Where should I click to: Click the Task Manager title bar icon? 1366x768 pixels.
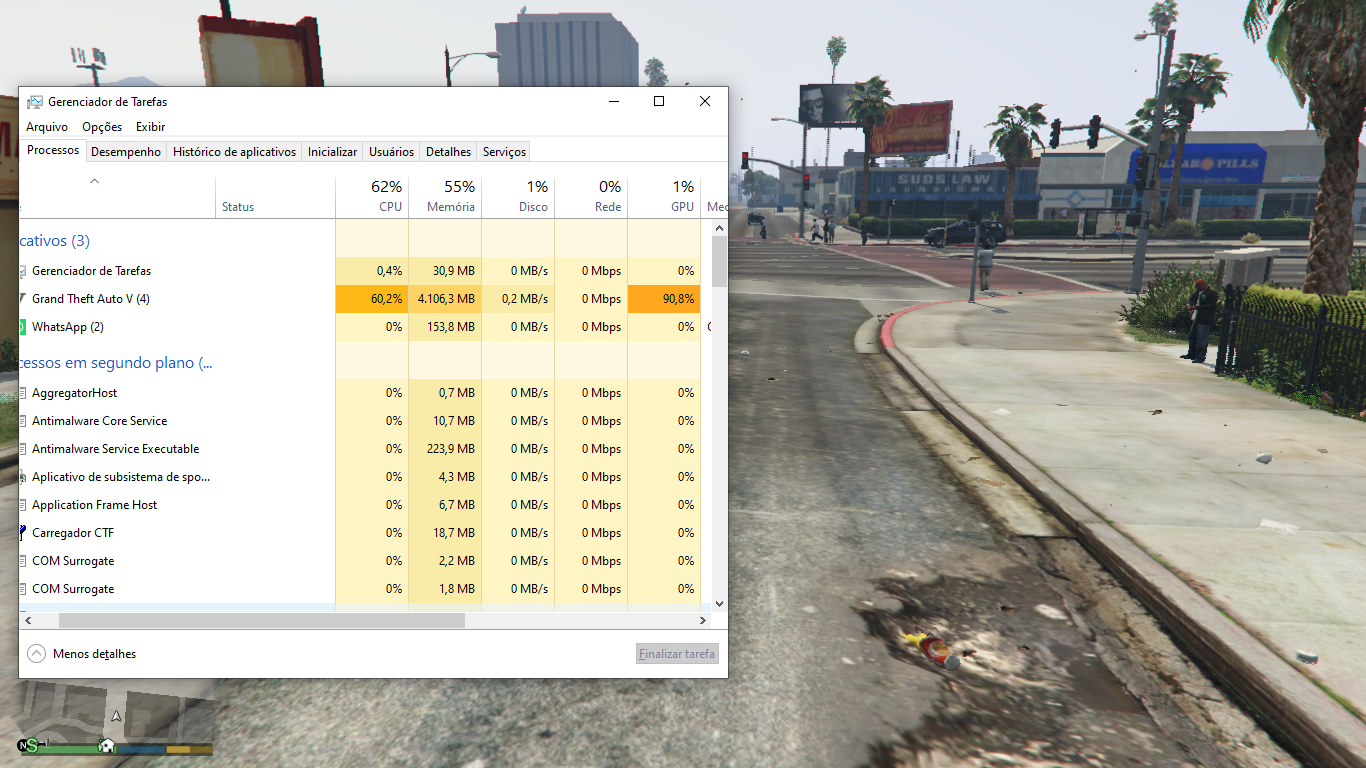tap(35, 102)
